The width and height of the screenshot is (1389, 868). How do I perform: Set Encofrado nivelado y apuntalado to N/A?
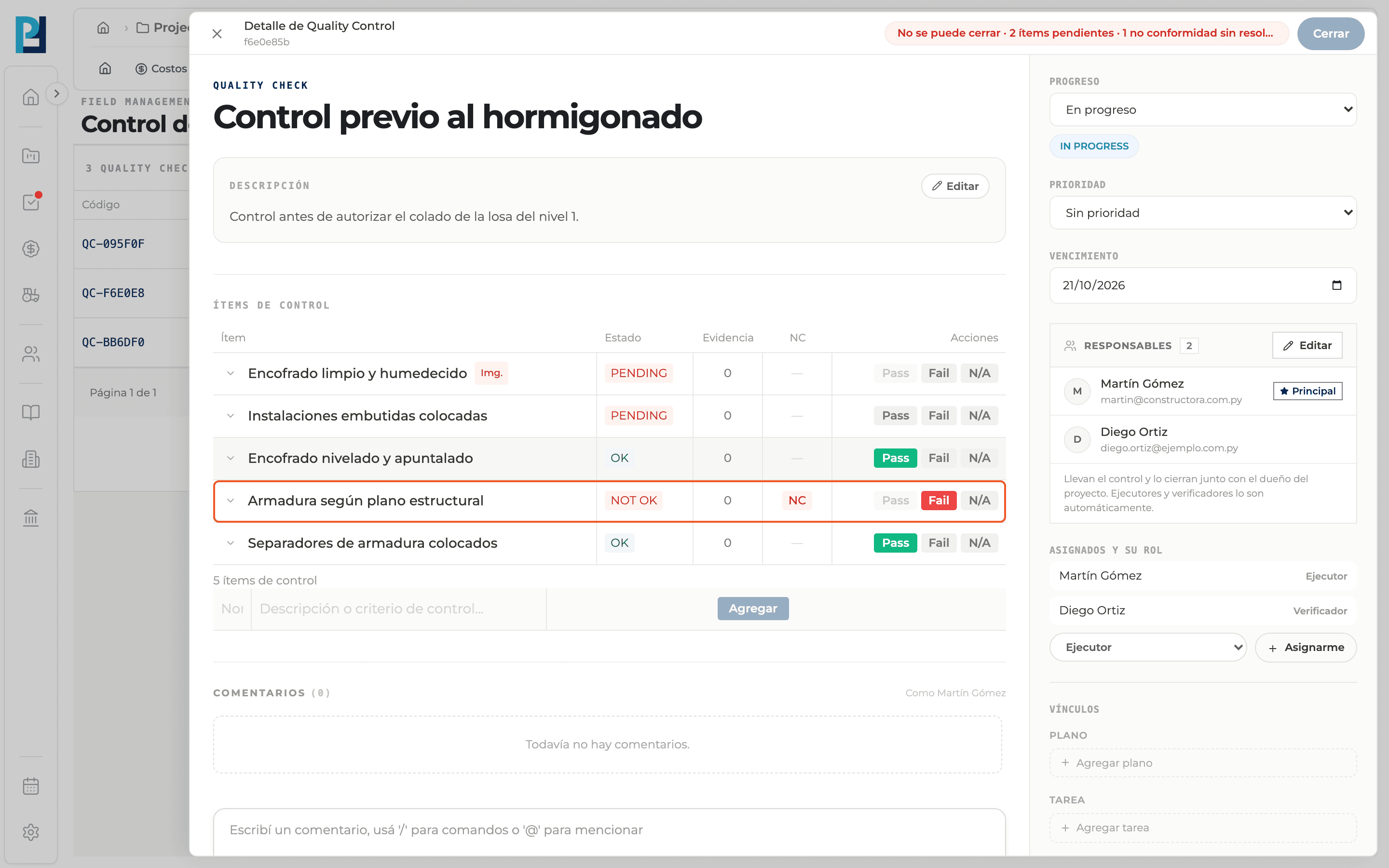[x=979, y=458]
